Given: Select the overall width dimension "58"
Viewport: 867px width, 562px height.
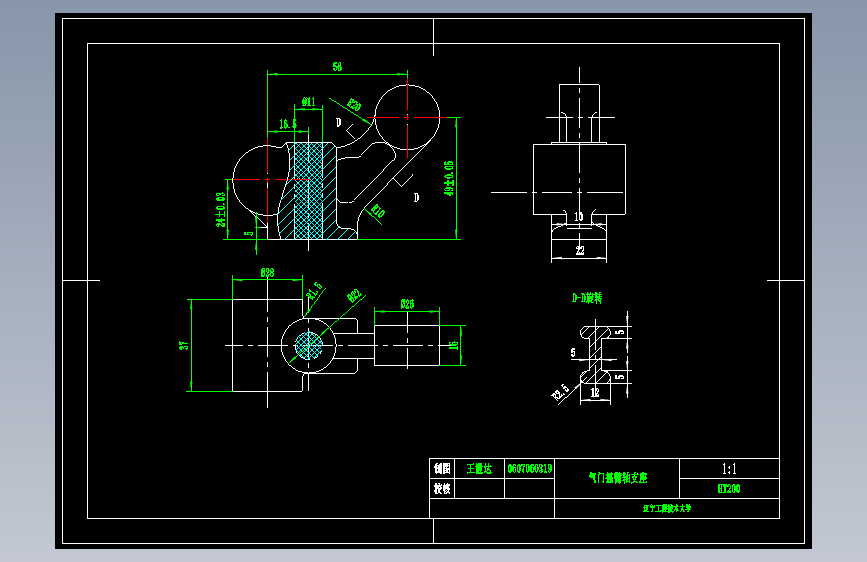Looking at the screenshot, I should point(337,66).
